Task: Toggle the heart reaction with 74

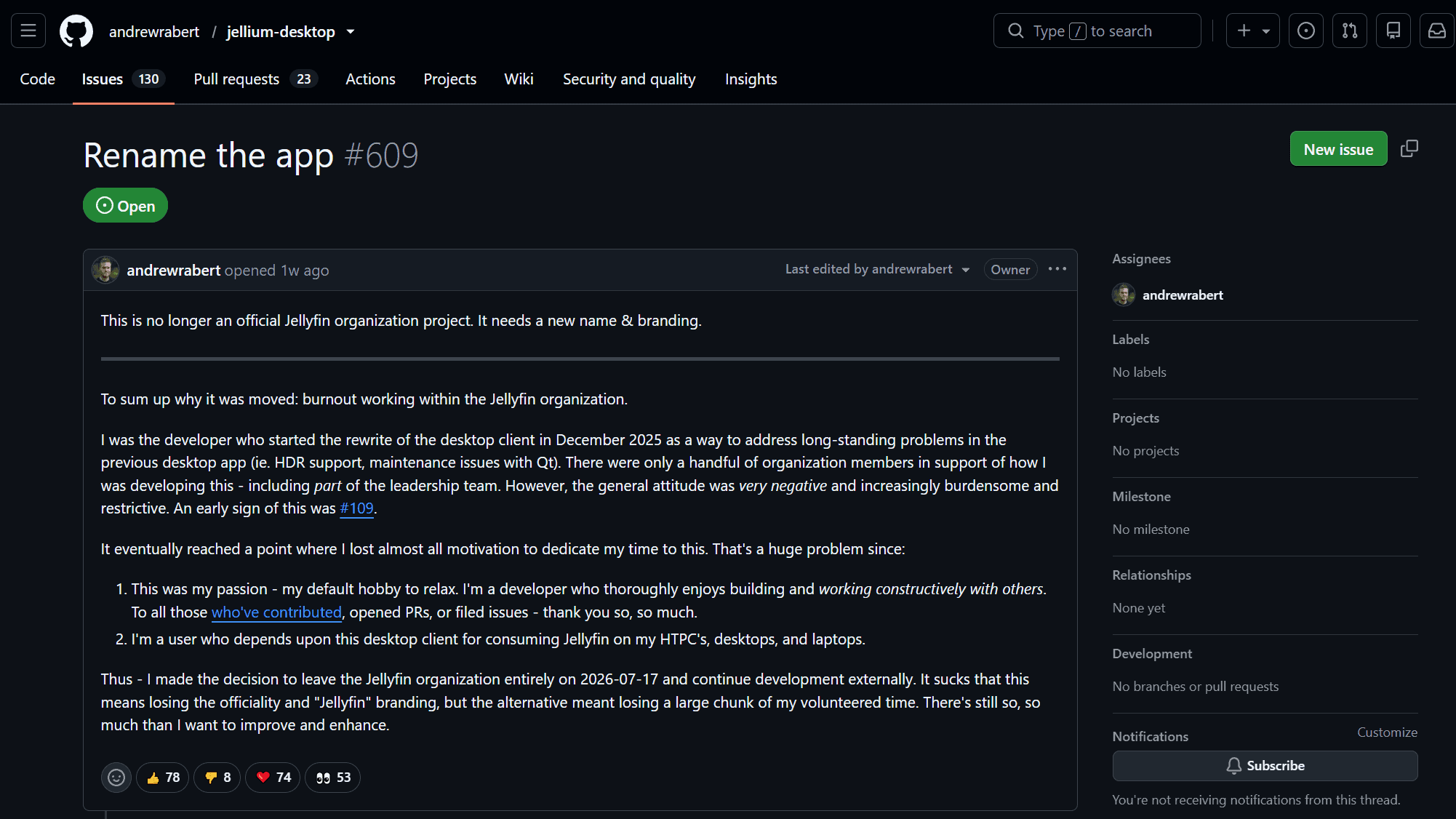Action: pyautogui.click(x=273, y=778)
